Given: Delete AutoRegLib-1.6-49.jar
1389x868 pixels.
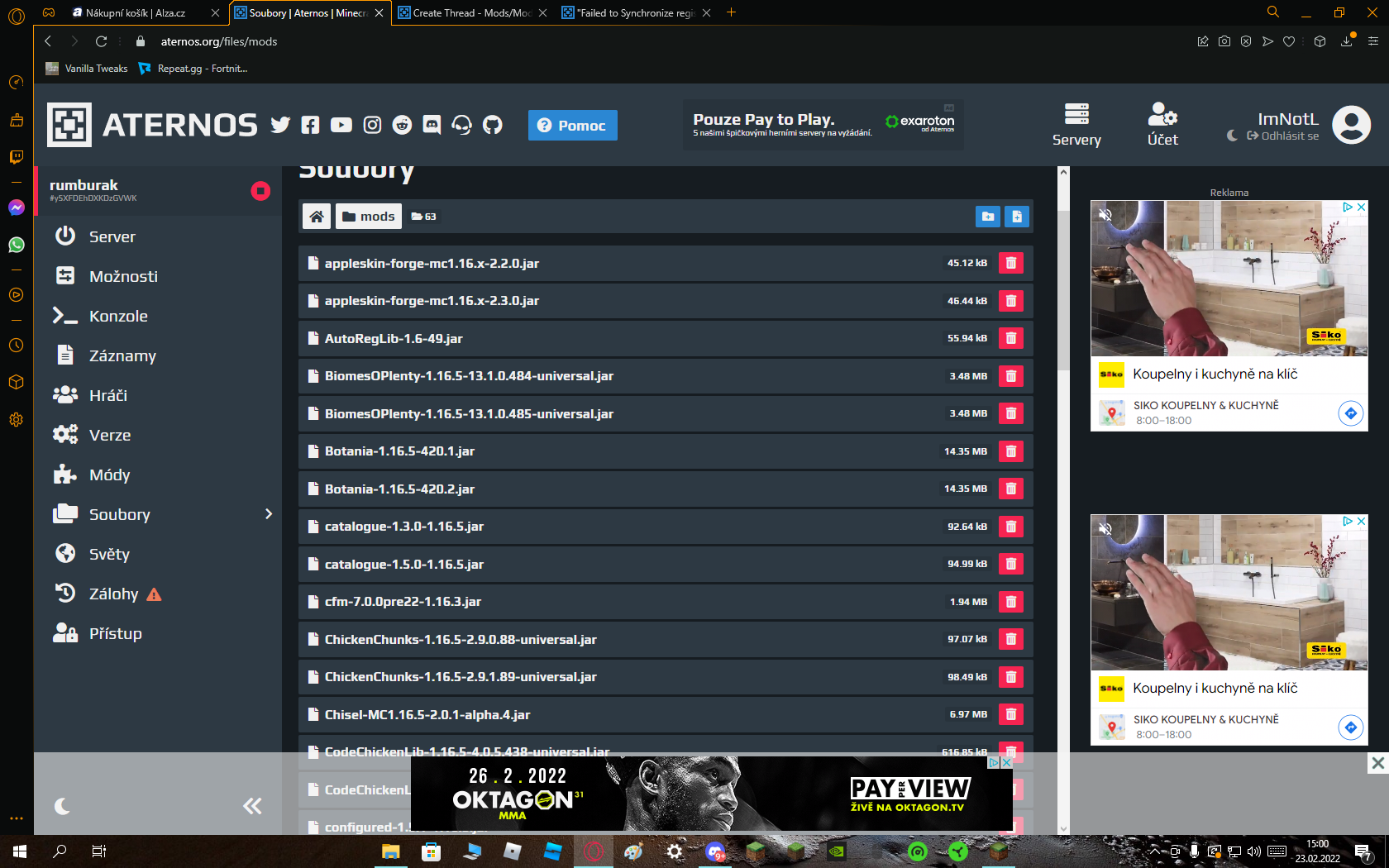Looking at the screenshot, I should click(x=1010, y=338).
